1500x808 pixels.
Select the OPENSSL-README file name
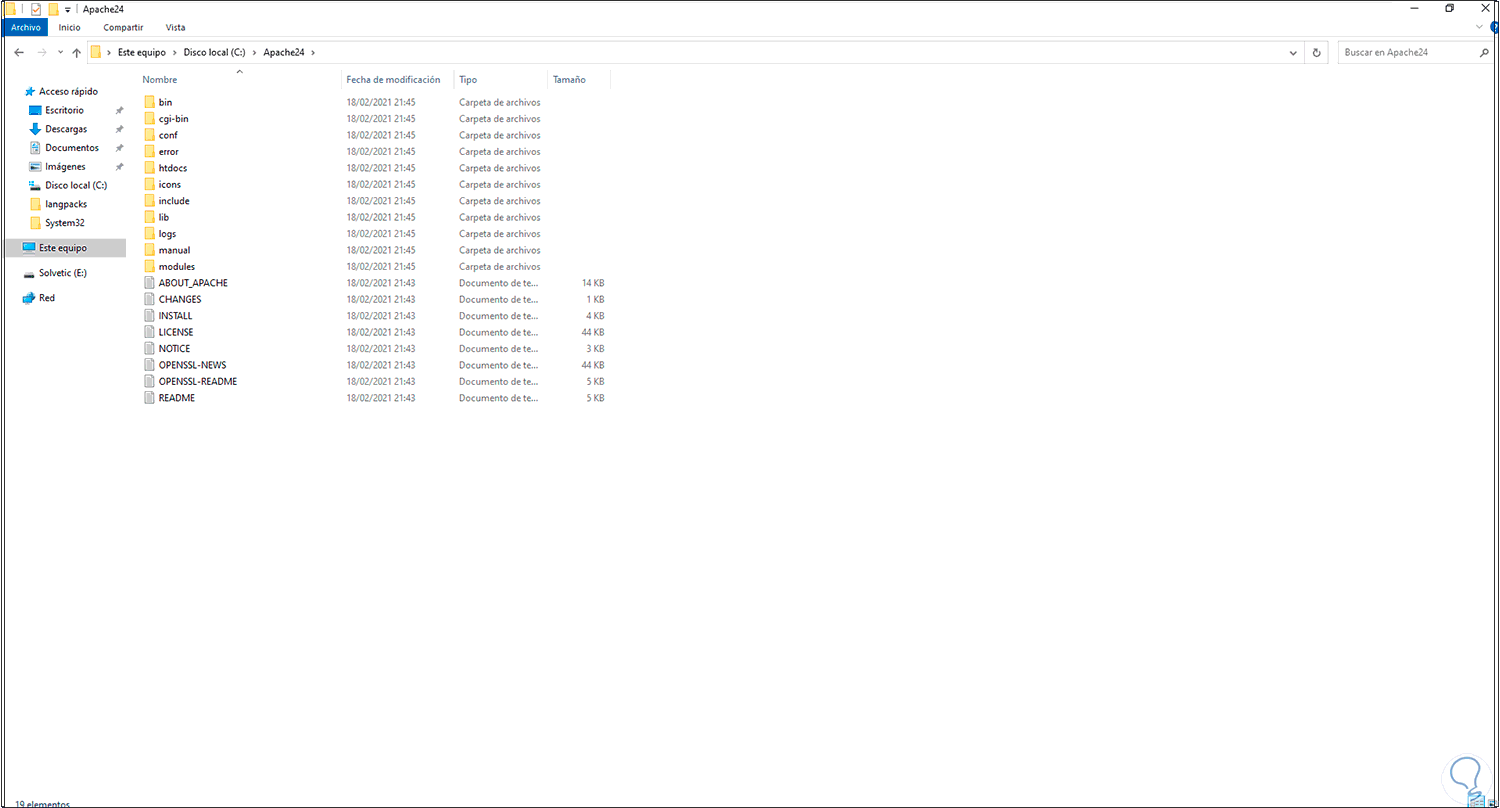coord(198,382)
